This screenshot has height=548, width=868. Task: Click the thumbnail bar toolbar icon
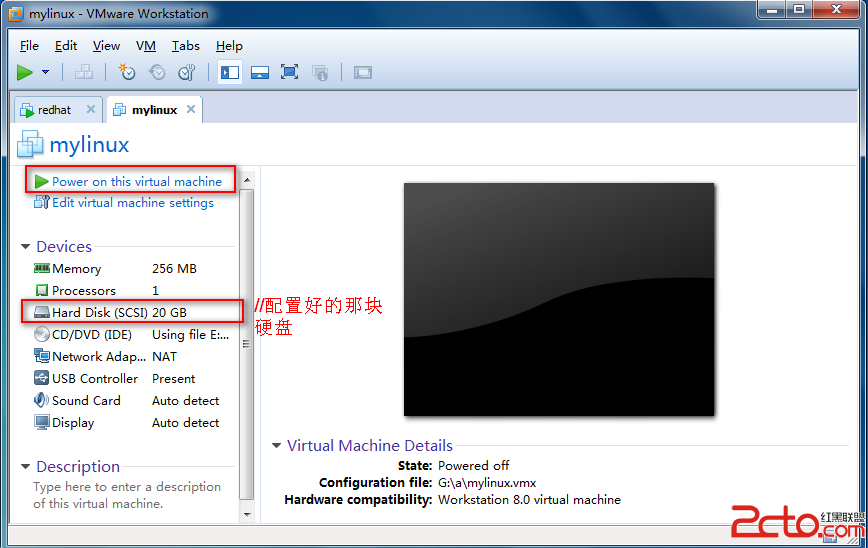pos(260,73)
